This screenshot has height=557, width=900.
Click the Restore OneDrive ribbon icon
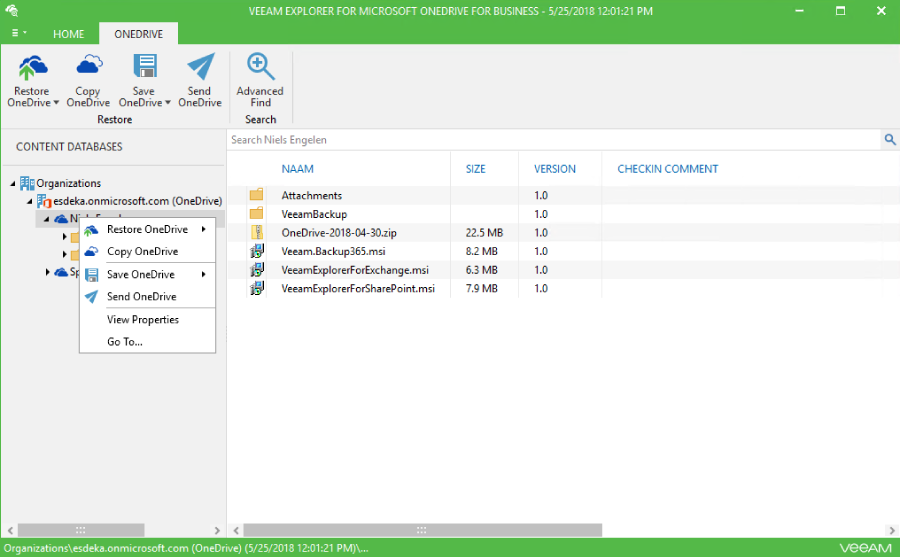click(x=32, y=67)
